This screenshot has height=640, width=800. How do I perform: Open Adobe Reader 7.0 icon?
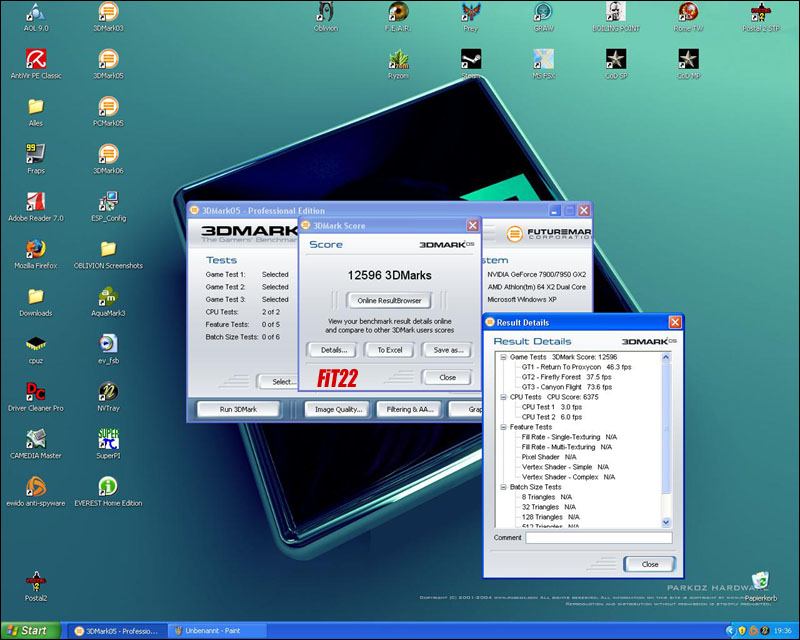pos(36,207)
